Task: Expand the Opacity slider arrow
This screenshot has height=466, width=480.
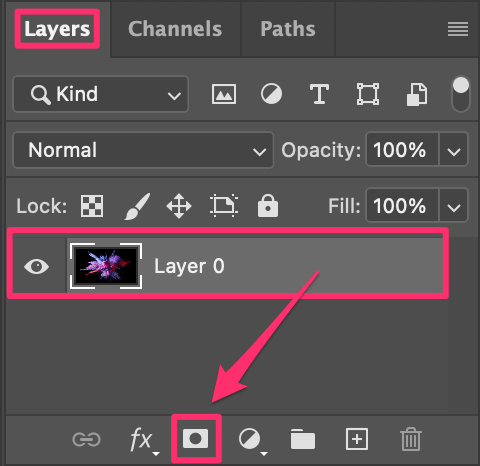Action: [x=454, y=150]
